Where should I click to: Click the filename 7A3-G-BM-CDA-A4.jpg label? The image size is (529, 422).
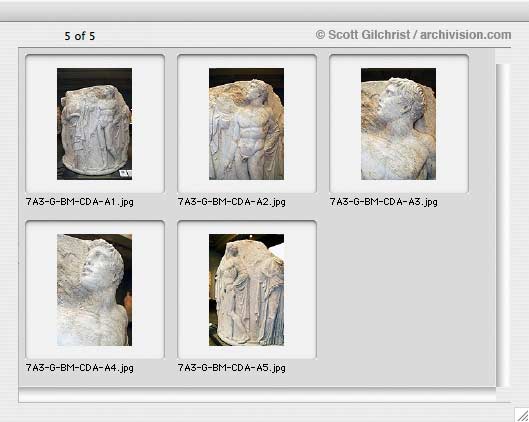click(x=80, y=367)
